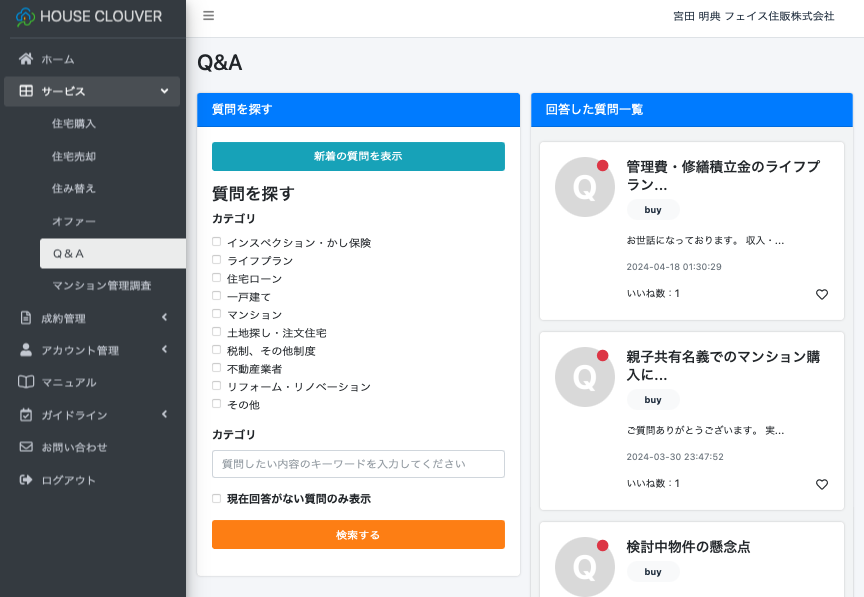The width and height of the screenshot is (864, 597).
Task: Open マニュアル in the sidebar
Action: coord(69,383)
